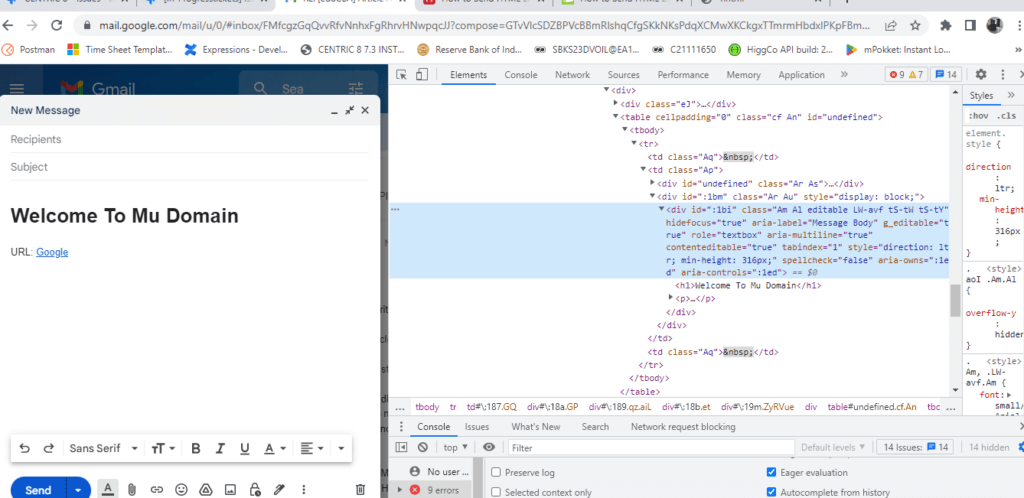The width and height of the screenshot is (1024, 498).
Task: Disable Eager evaluation checkbox
Action: pos(772,473)
